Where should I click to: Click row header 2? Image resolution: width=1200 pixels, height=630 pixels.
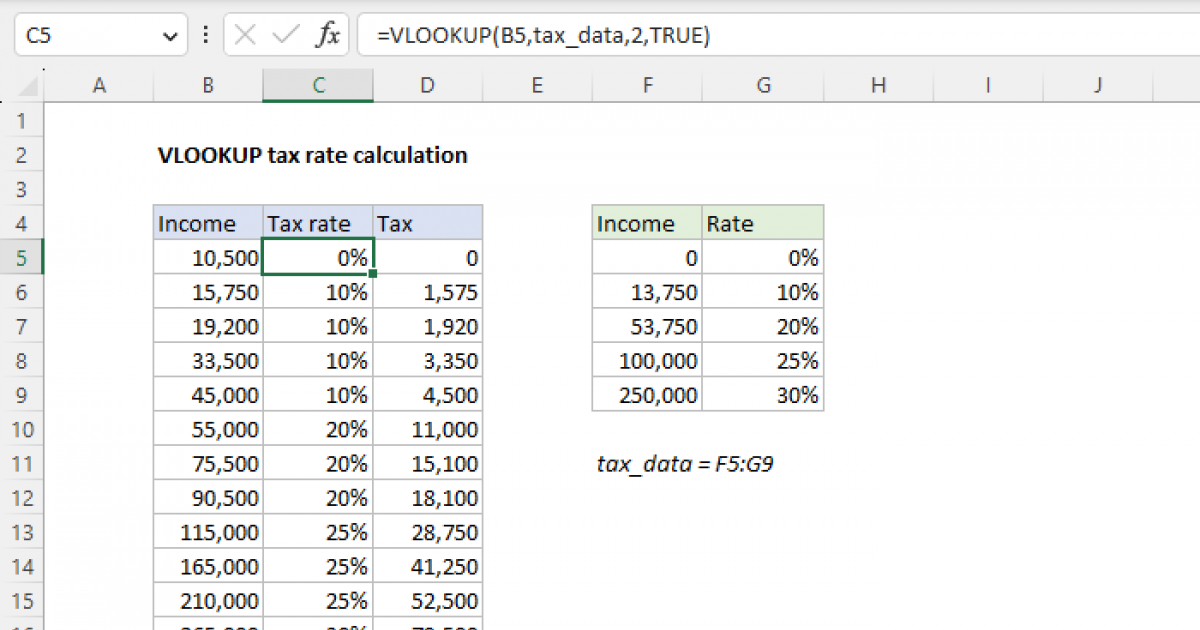tap(22, 155)
